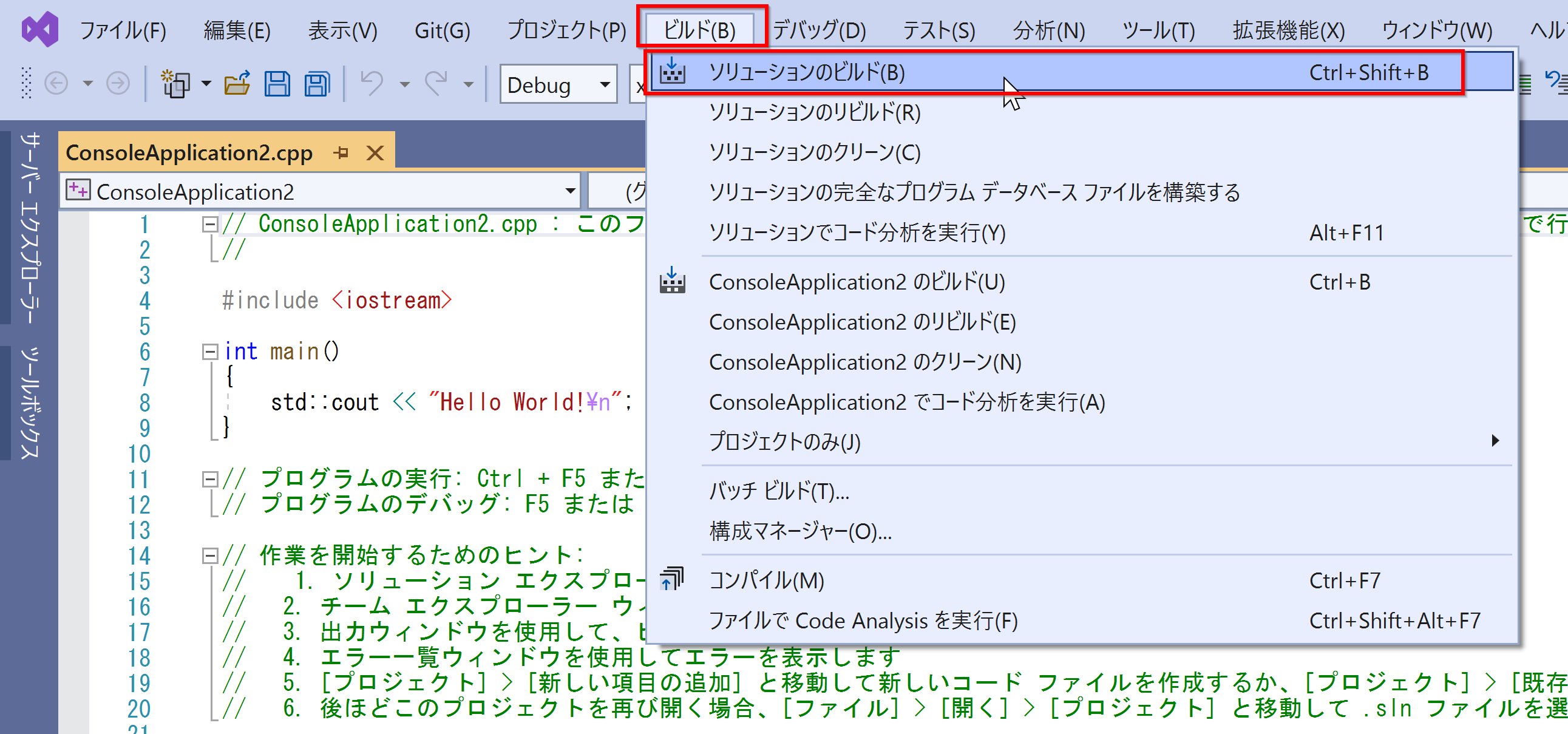Select ソリューションのリビルド(R)
This screenshot has width=1568, height=734.
coord(1081,112)
